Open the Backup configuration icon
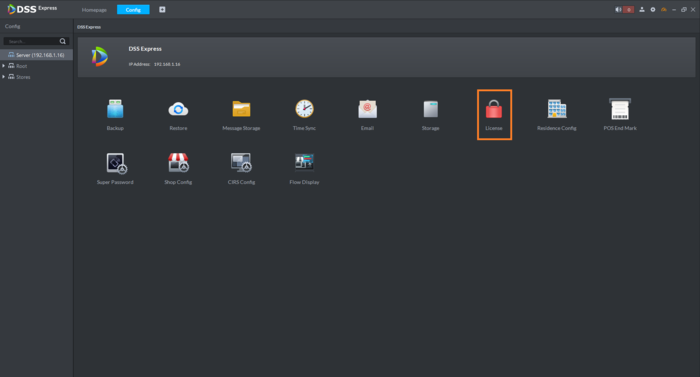Viewport: 700px width, 377px height. click(x=115, y=109)
